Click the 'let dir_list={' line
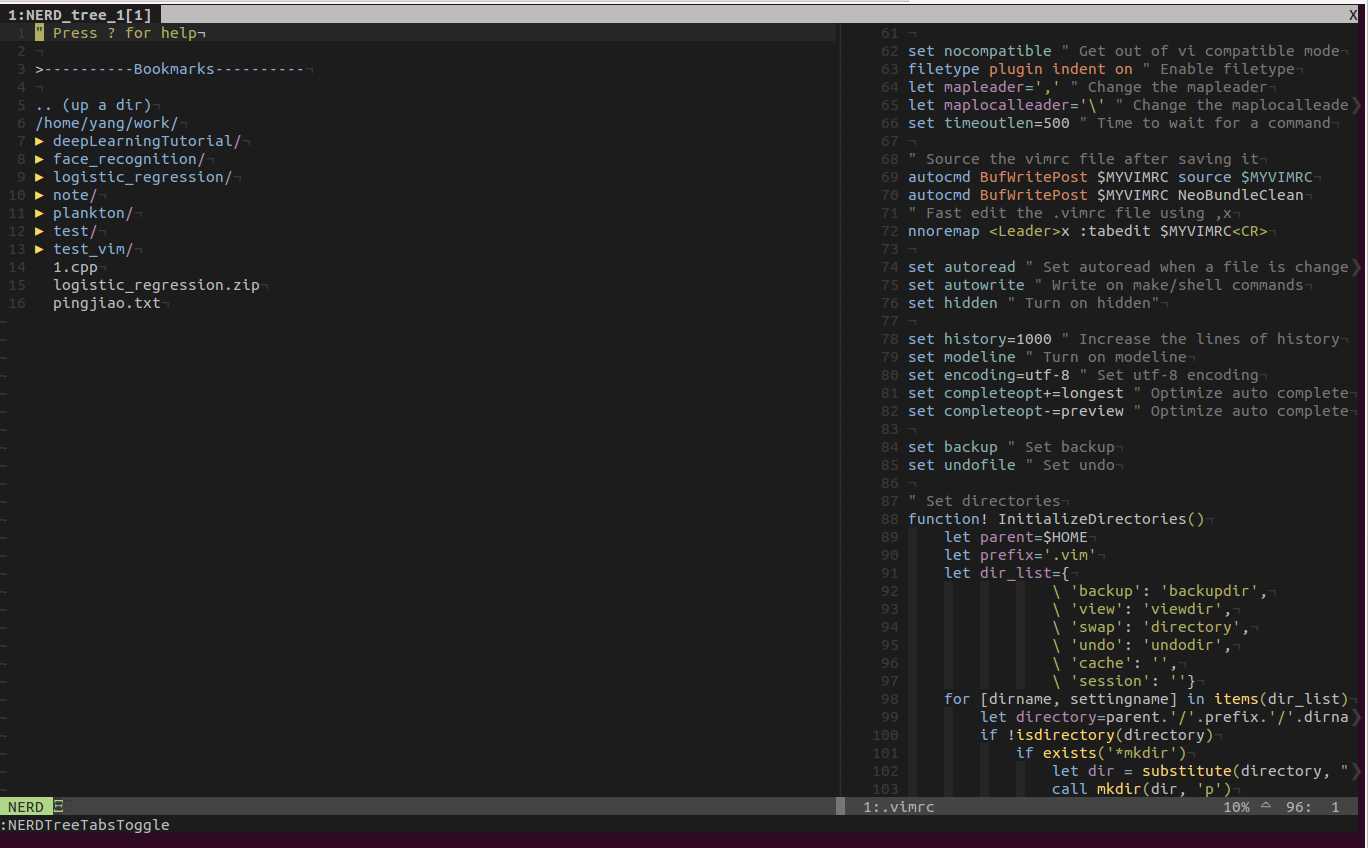The width and height of the screenshot is (1368, 848). coord(1006,573)
